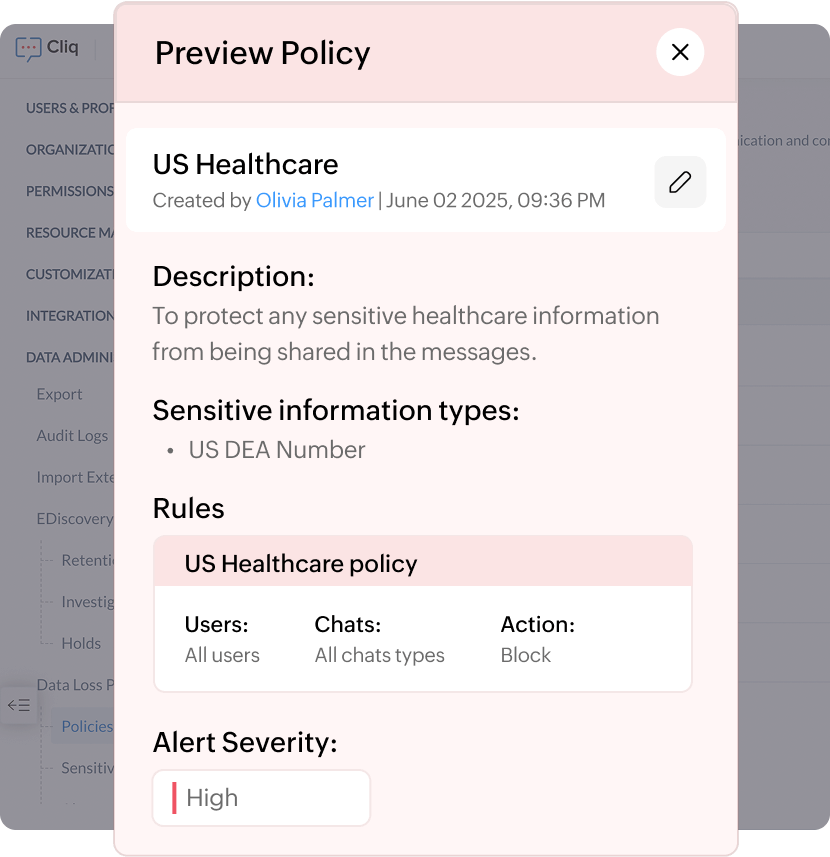Click the US Healthcare policy rule card
The image size is (830, 857).
coord(422,611)
